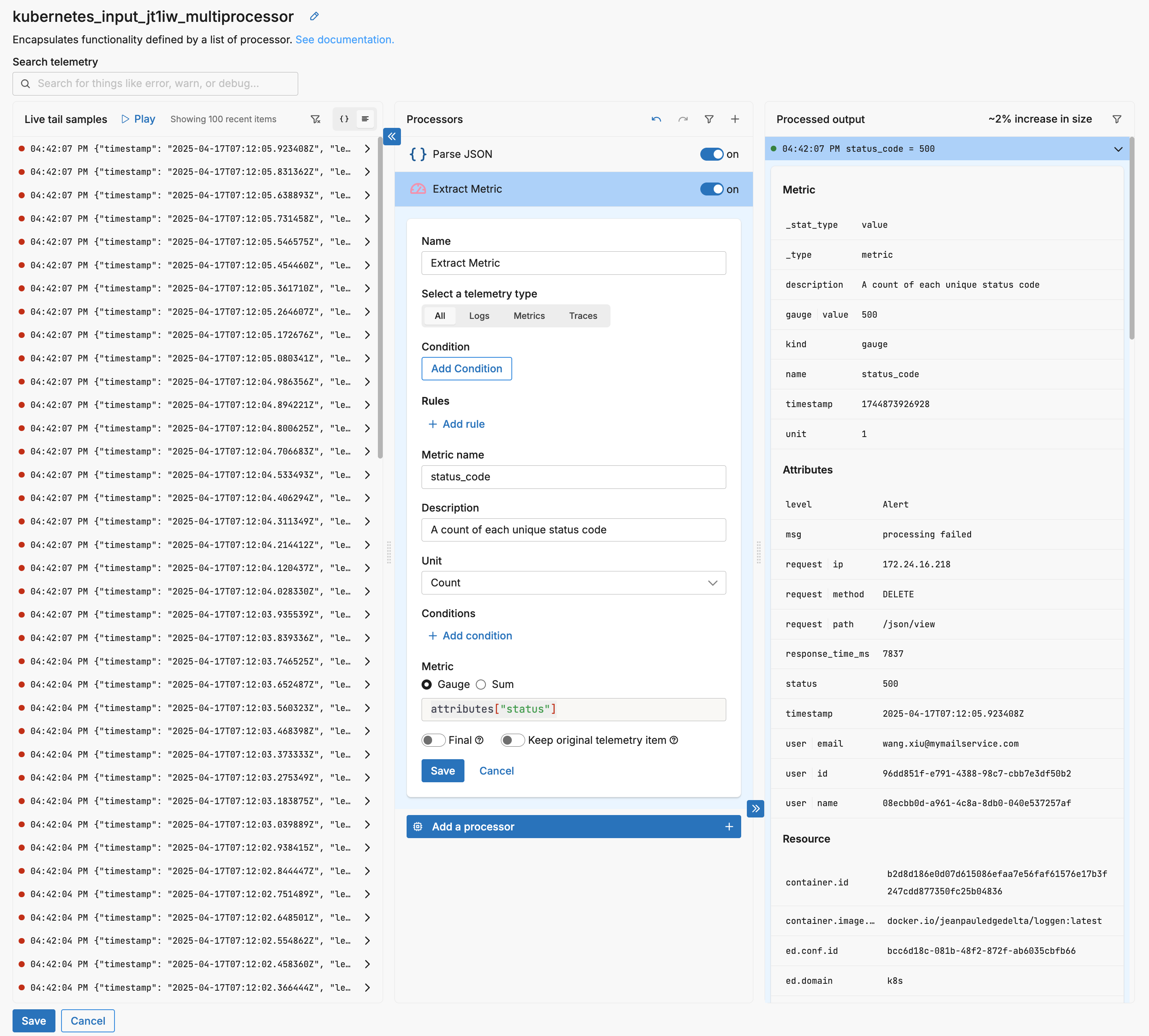
Task: Open the filter icon in the Processed output panel
Action: (x=1117, y=119)
